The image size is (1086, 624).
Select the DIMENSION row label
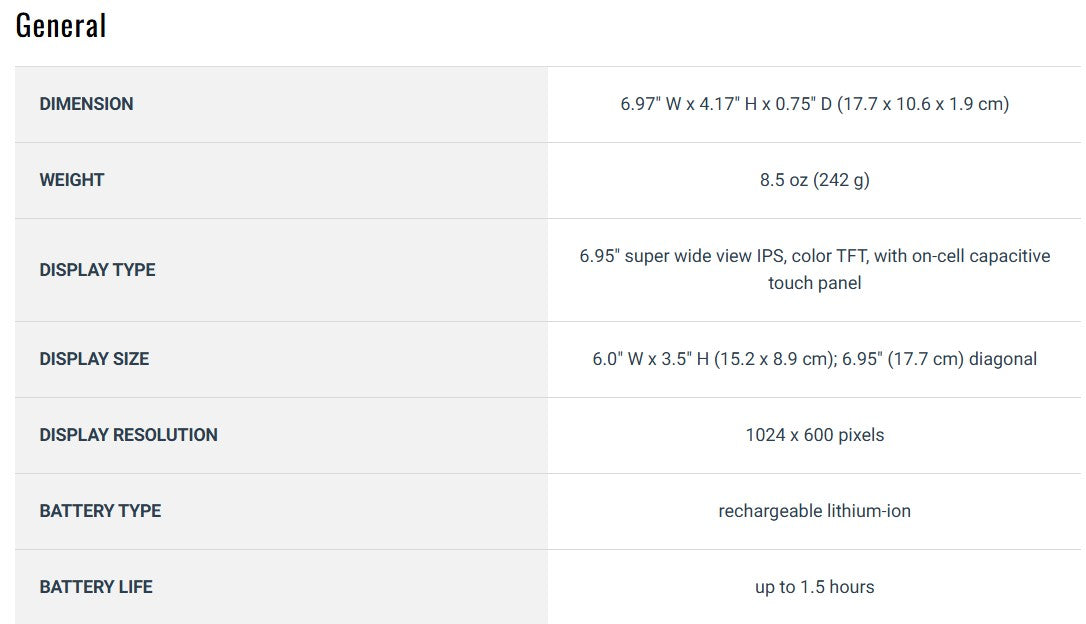click(x=87, y=104)
